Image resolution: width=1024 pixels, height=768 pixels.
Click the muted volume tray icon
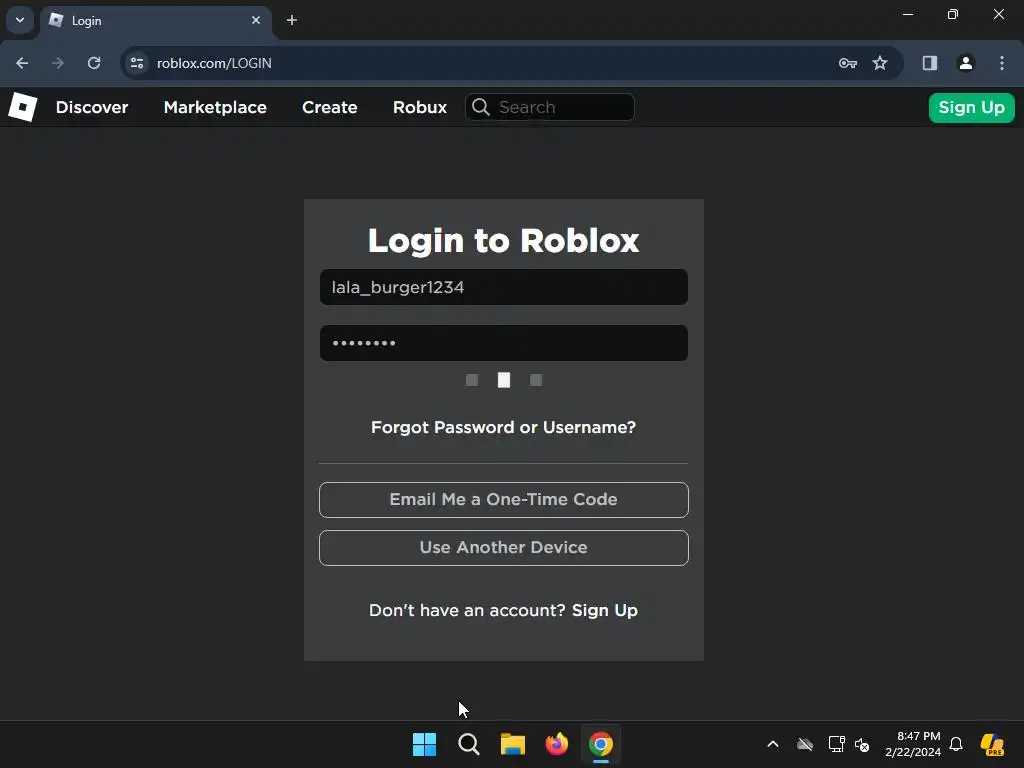click(x=862, y=744)
